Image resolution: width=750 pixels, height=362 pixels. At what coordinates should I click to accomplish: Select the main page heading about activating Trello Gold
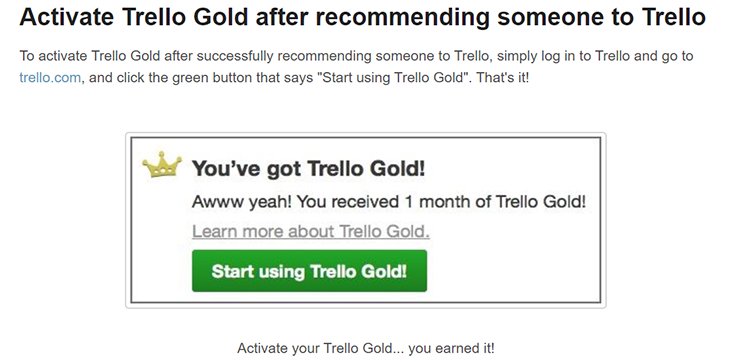click(x=363, y=18)
